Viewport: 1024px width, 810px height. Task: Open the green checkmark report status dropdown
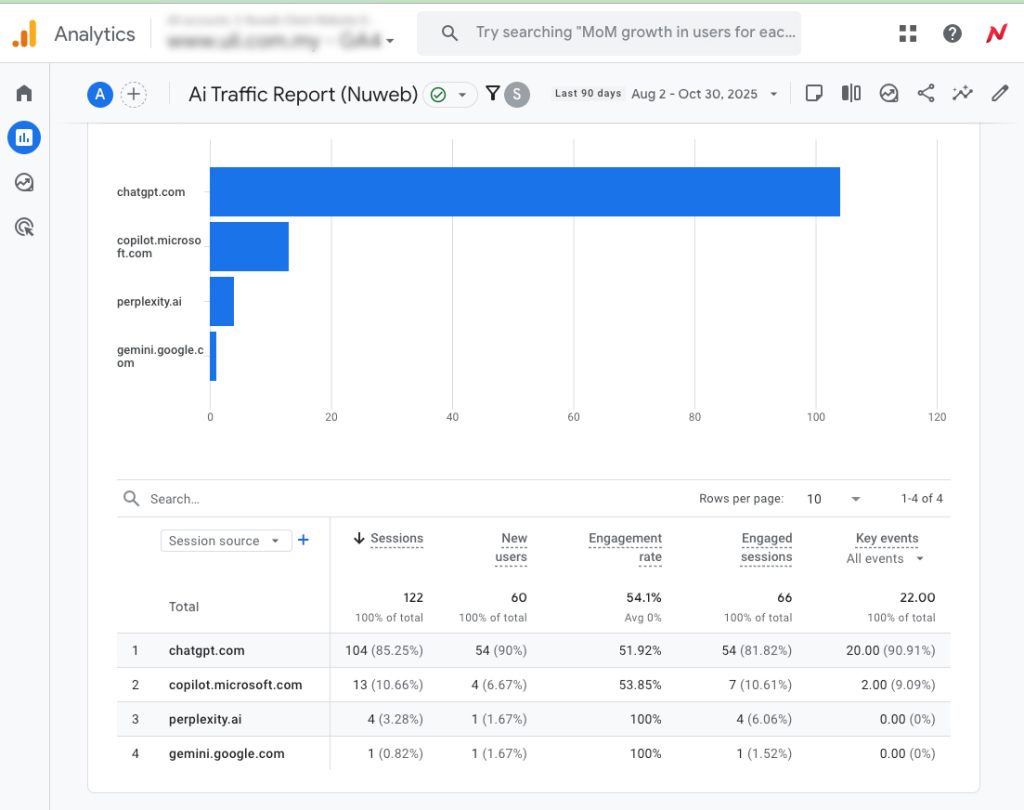pos(449,95)
